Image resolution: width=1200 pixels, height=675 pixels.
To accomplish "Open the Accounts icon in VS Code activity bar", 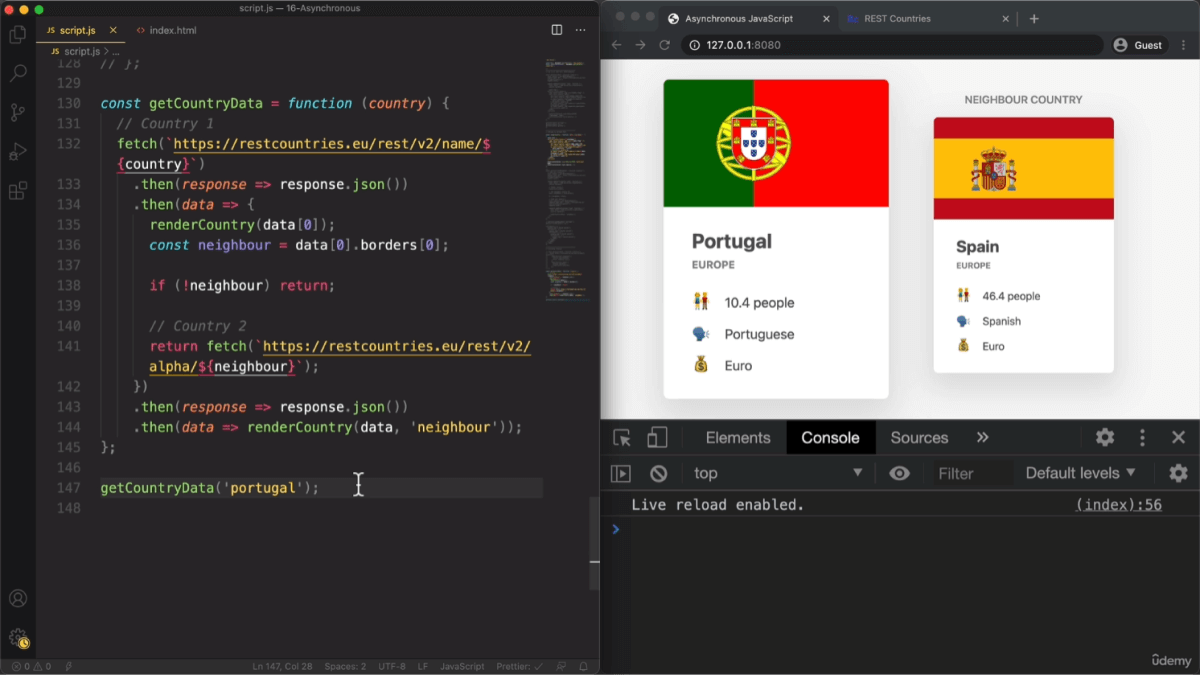I will coord(17,598).
